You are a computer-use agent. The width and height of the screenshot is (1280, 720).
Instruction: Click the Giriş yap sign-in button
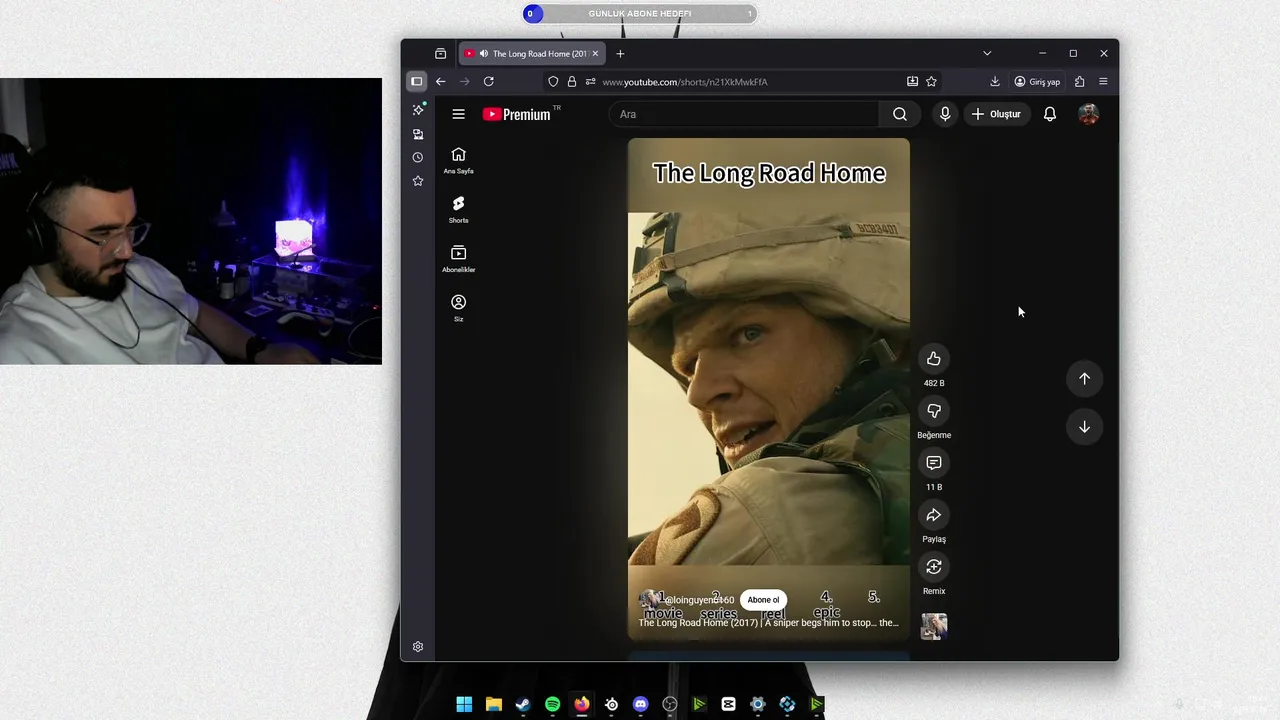(x=1037, y=82)
